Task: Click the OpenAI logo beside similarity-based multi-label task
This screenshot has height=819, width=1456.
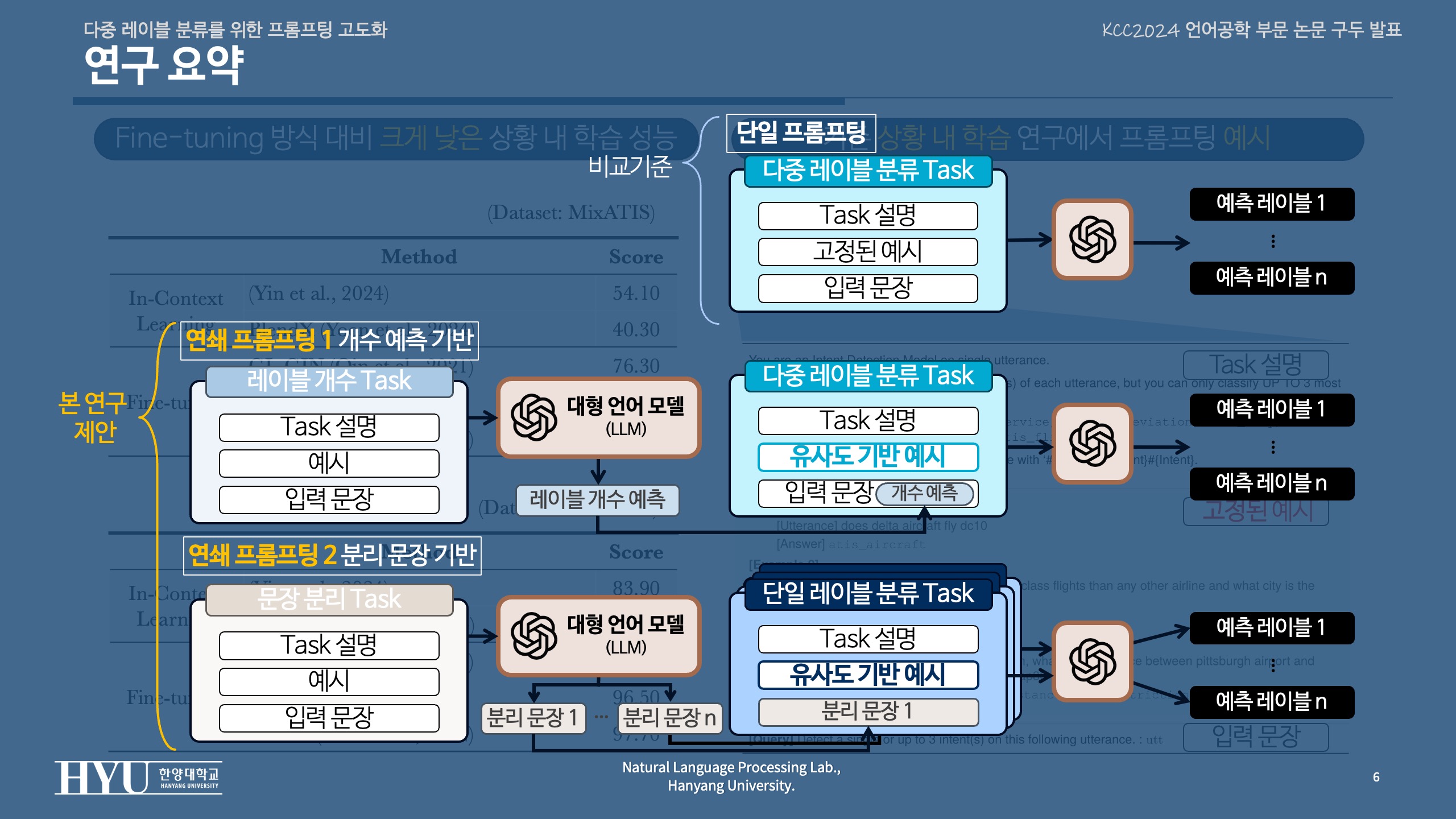Action: 1092,444
